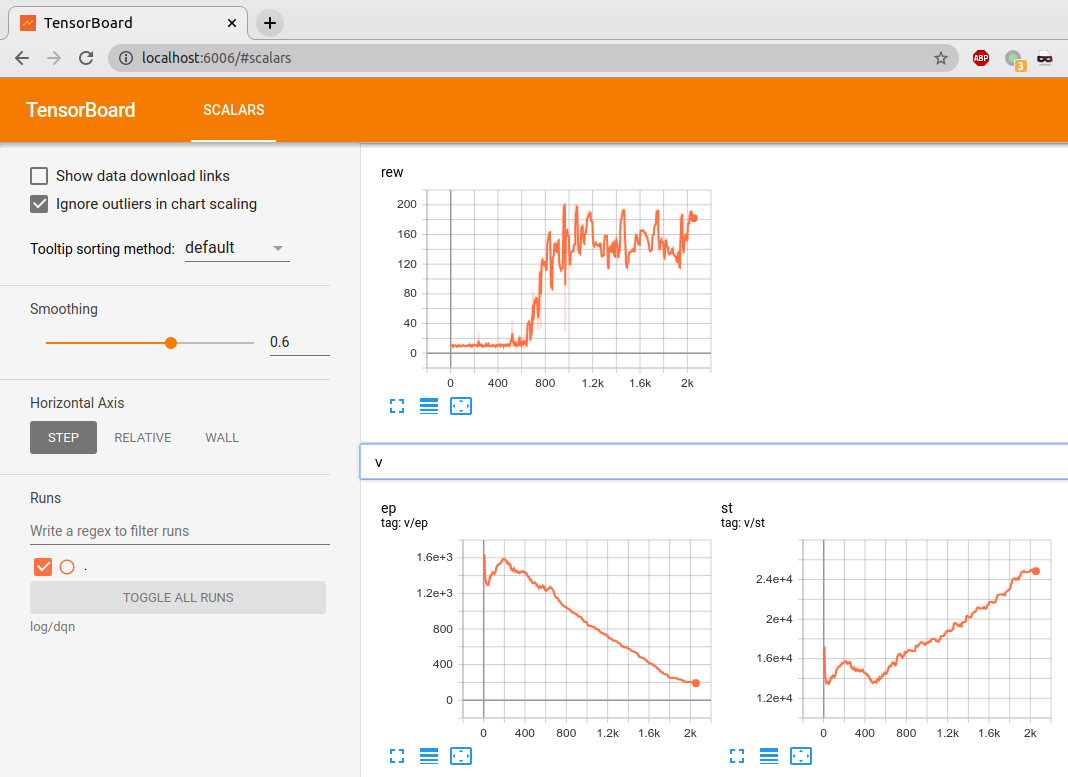Click the Horizontal Axis heading
Screen dimensions: 1068x777
tap(77, 403)
